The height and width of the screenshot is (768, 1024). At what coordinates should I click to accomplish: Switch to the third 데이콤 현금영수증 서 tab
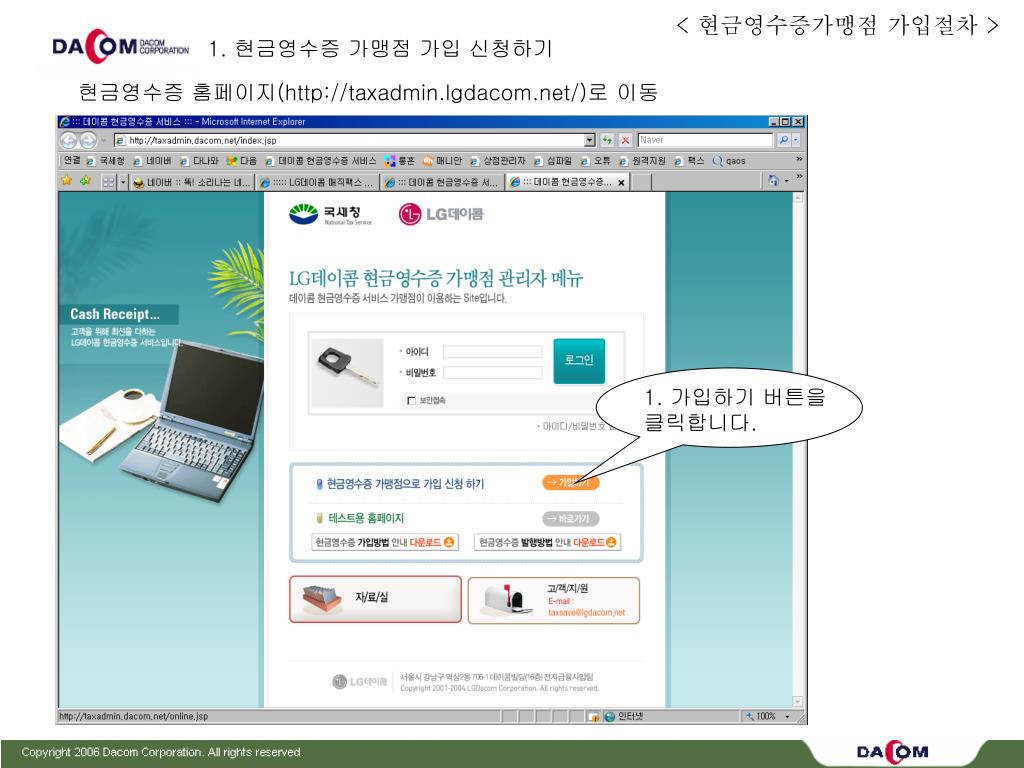click(441, 183)
